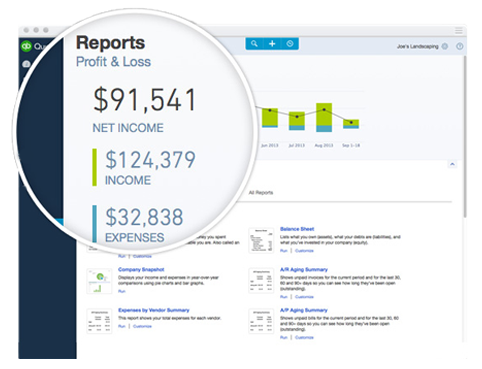Click the Aug 2013 axis label

[x=324, y=145]
